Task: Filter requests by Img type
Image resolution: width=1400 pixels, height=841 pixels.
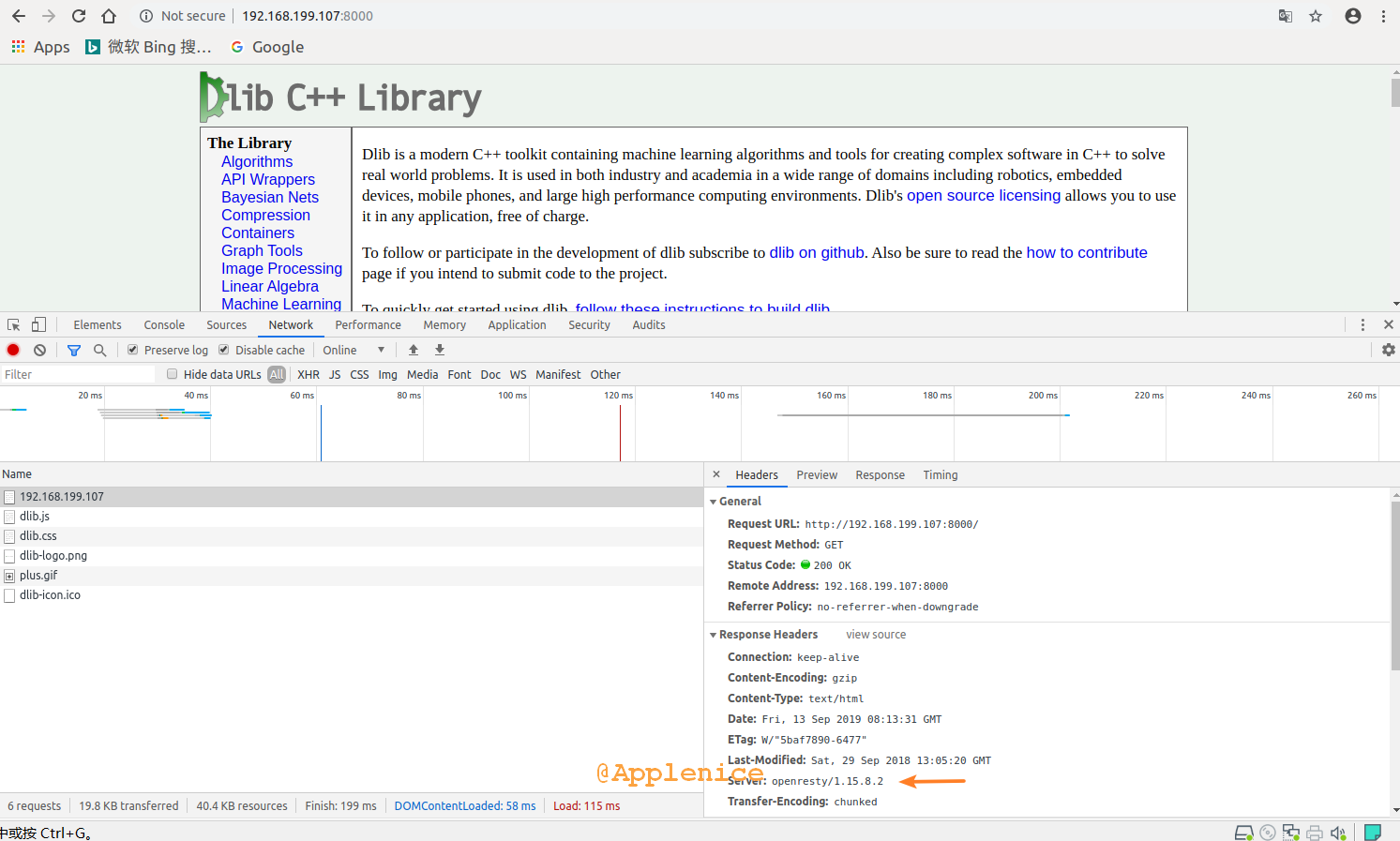Action: pyautogui.click(x=387, y=374)
